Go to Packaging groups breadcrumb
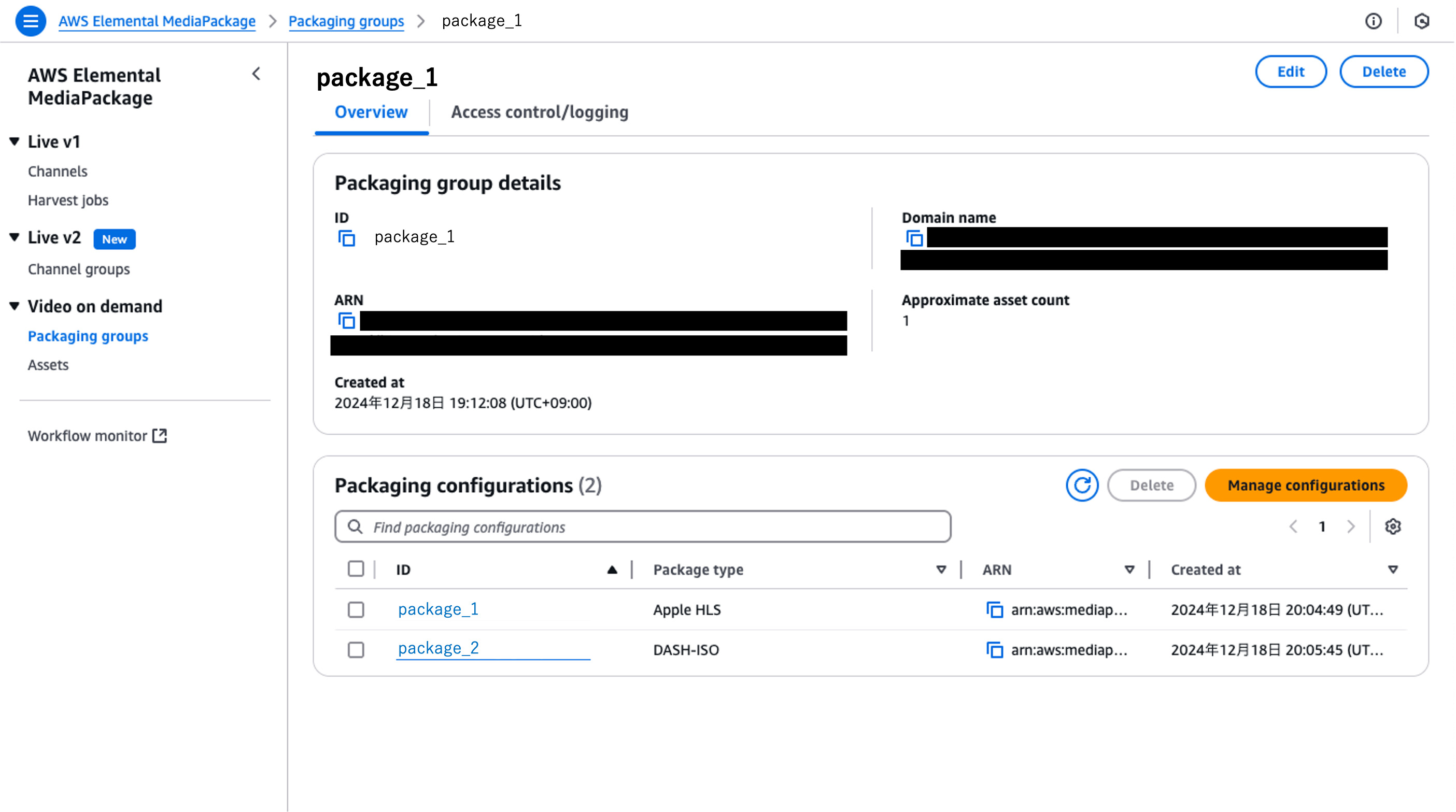The width and height of the screenshot is (1456, 812). 346,21
